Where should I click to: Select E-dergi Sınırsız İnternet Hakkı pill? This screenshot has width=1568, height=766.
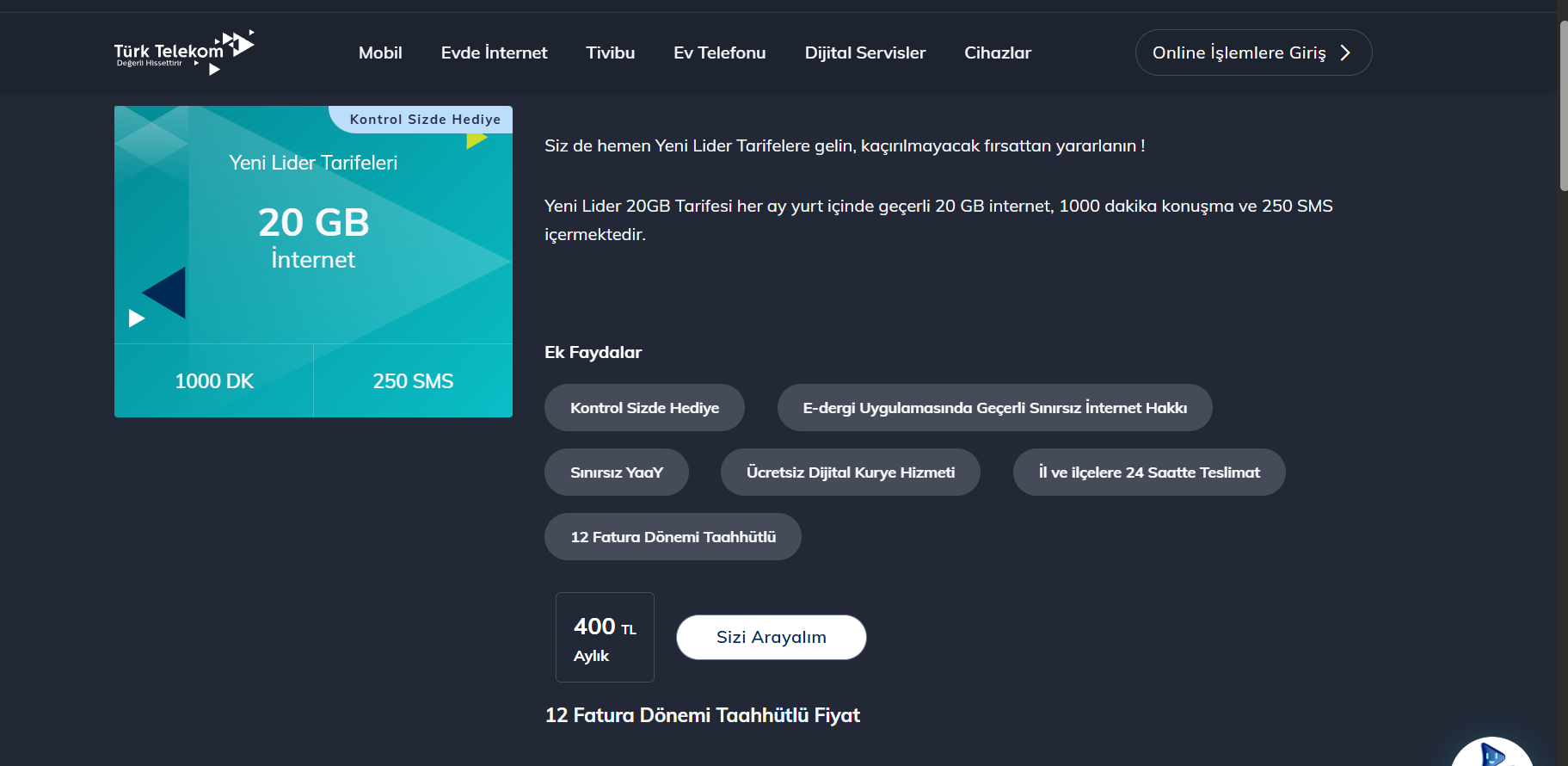(994, 408)
